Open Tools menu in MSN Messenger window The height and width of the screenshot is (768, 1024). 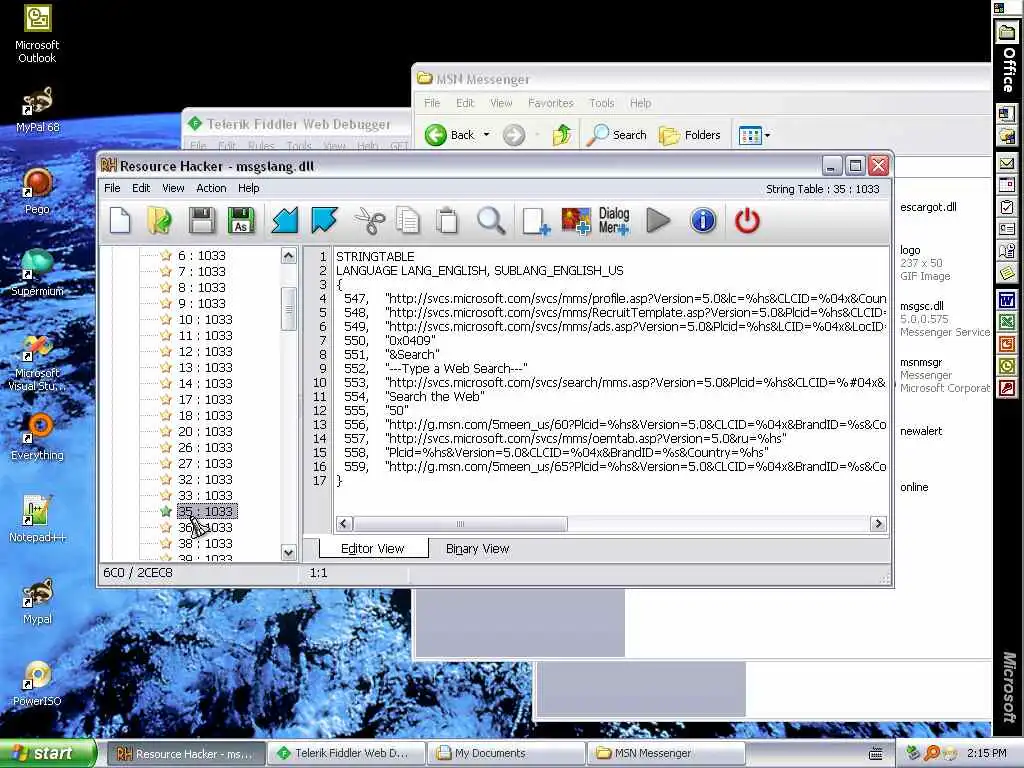click(601, 103)
